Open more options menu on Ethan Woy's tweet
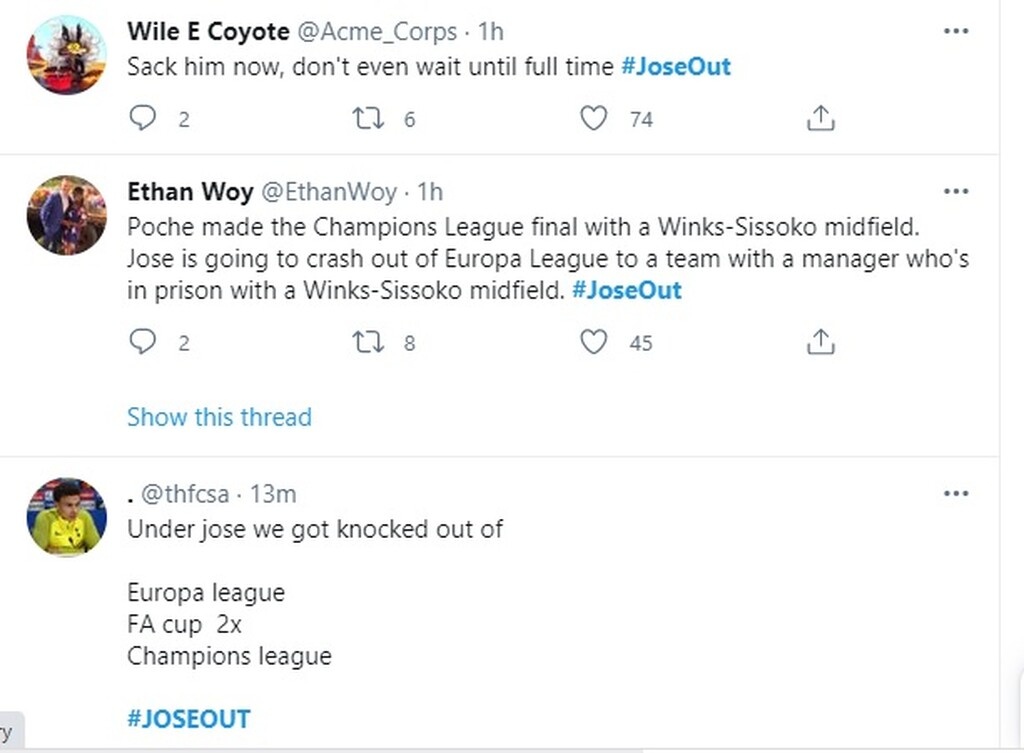Screen dimensions: 1024x753 click(x=956, y=191)
